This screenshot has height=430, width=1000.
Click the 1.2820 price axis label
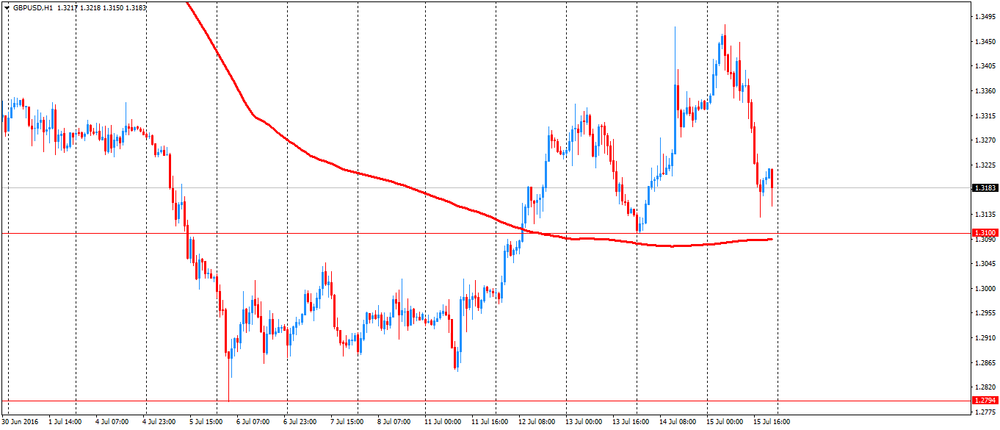[985, 387]
